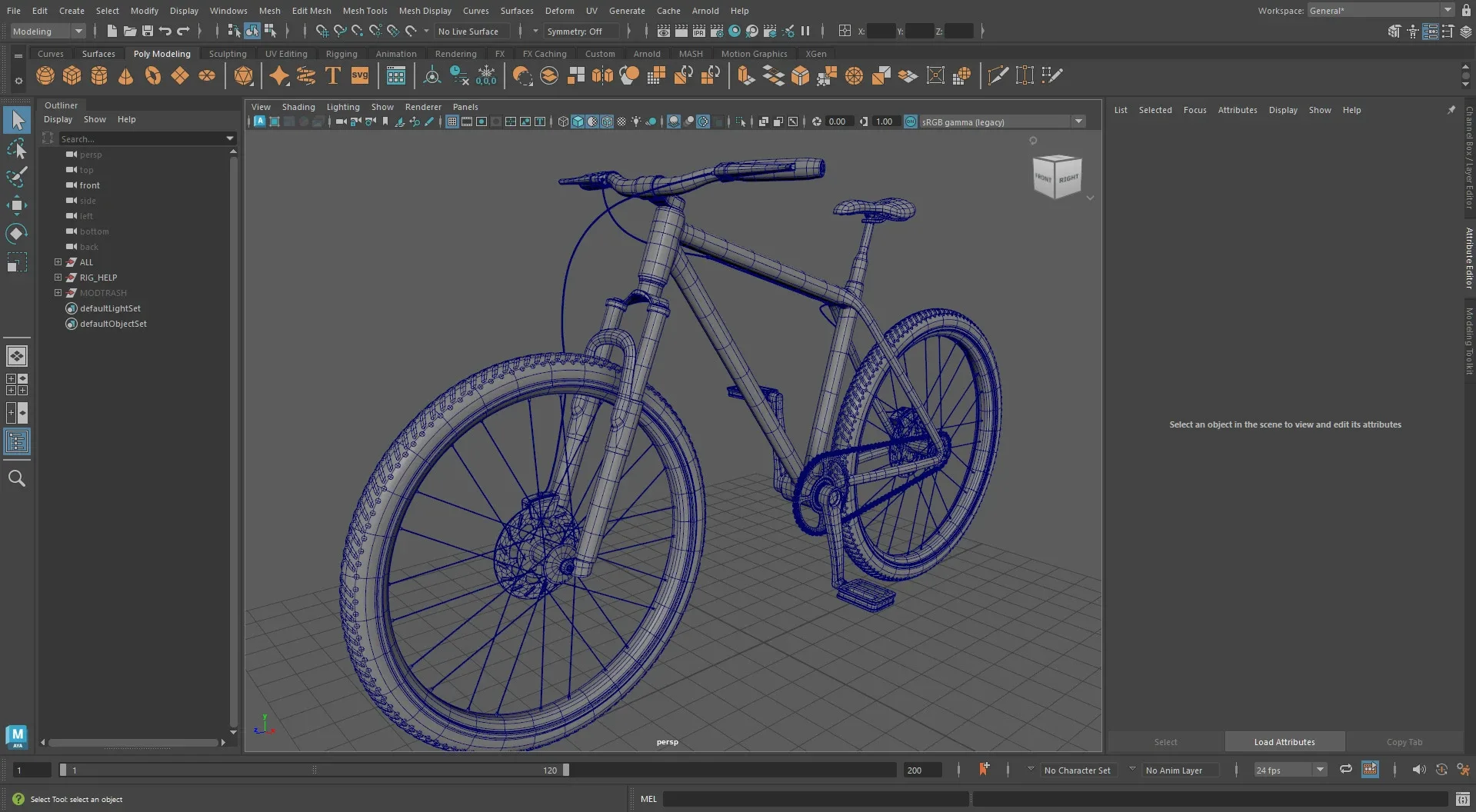The width and height of the screenshot is (1476, 812).
Task: Create a polygon cone from the shelf
Action: pyautogui.click(x=126, y=75)
